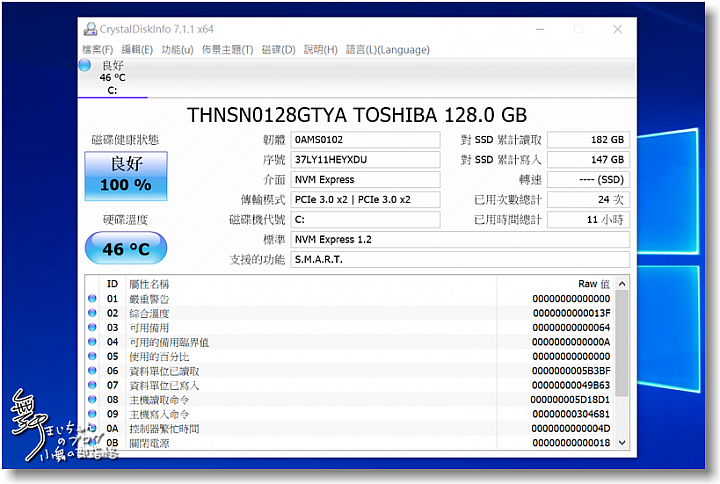Click raw value 000000005D18D1

click(x=570, y=400)
